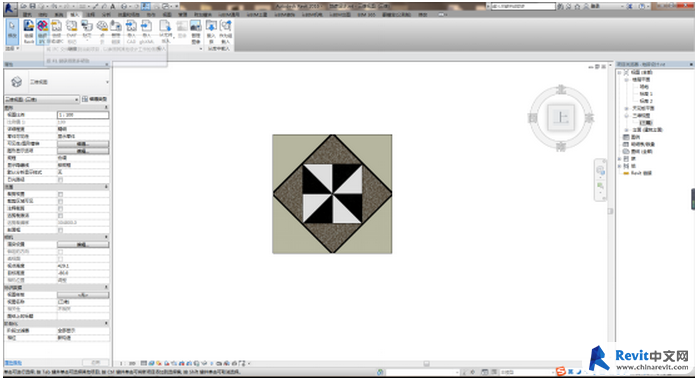This screenshot has height=379, width=699.
Task: Click the Properties help link
Action: coord(13,363)
